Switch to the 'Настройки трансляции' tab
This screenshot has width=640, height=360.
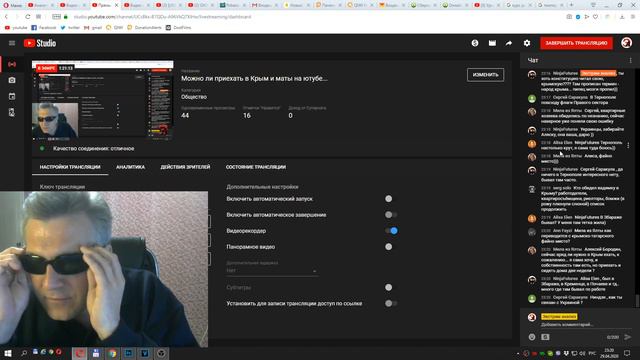click(70, 167)
